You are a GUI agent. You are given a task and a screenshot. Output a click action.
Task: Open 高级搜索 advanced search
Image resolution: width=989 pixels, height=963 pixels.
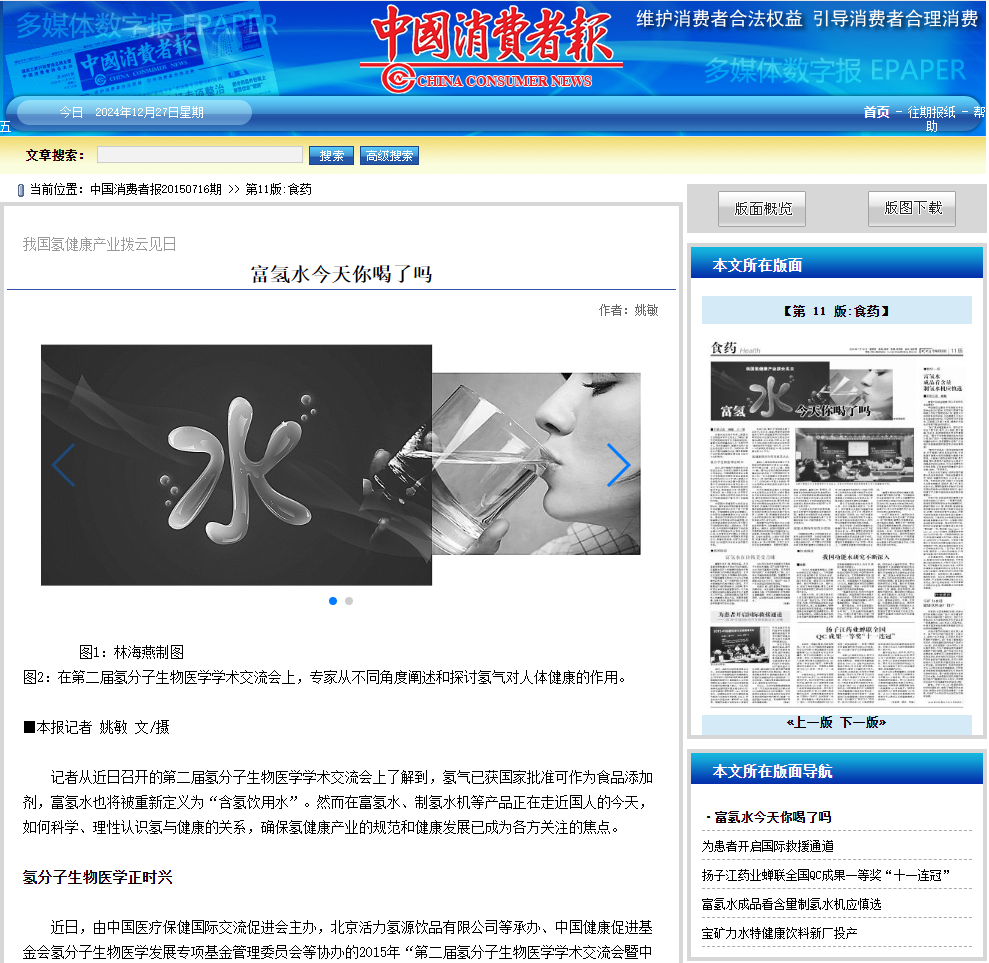tap(389, 155)
